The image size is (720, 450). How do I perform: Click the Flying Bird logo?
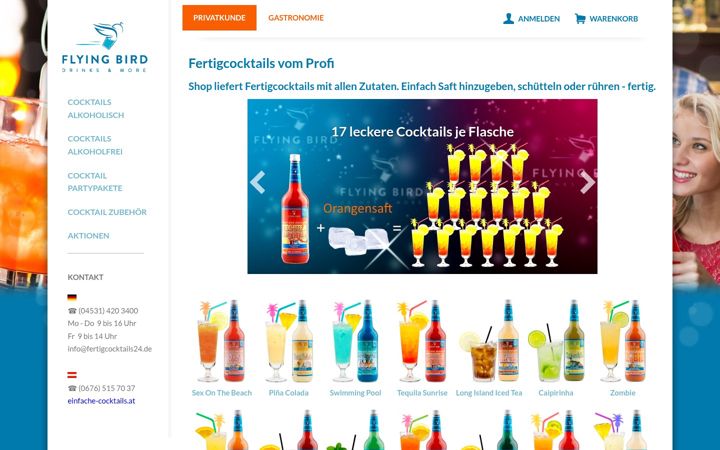click(105, 47)
